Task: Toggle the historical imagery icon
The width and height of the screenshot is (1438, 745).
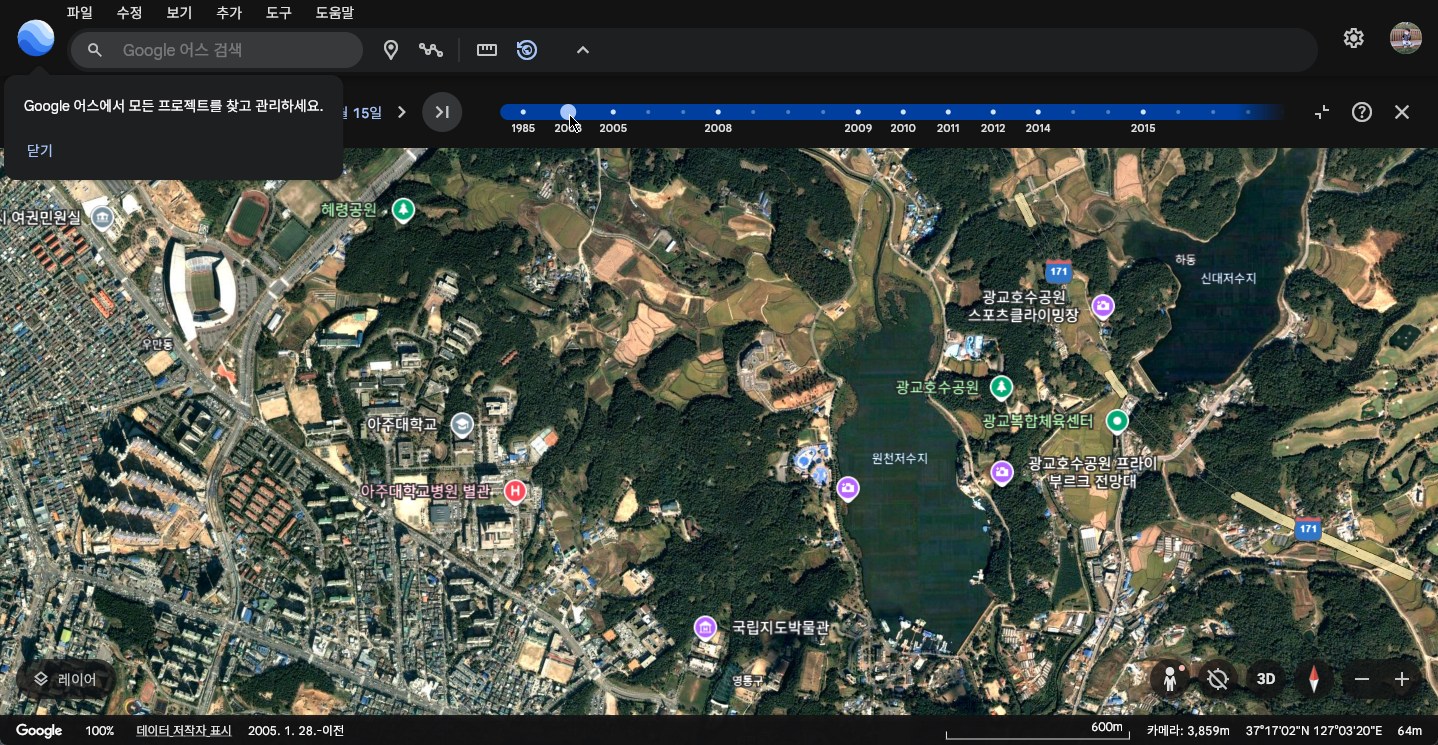Action: coord(527,50)
